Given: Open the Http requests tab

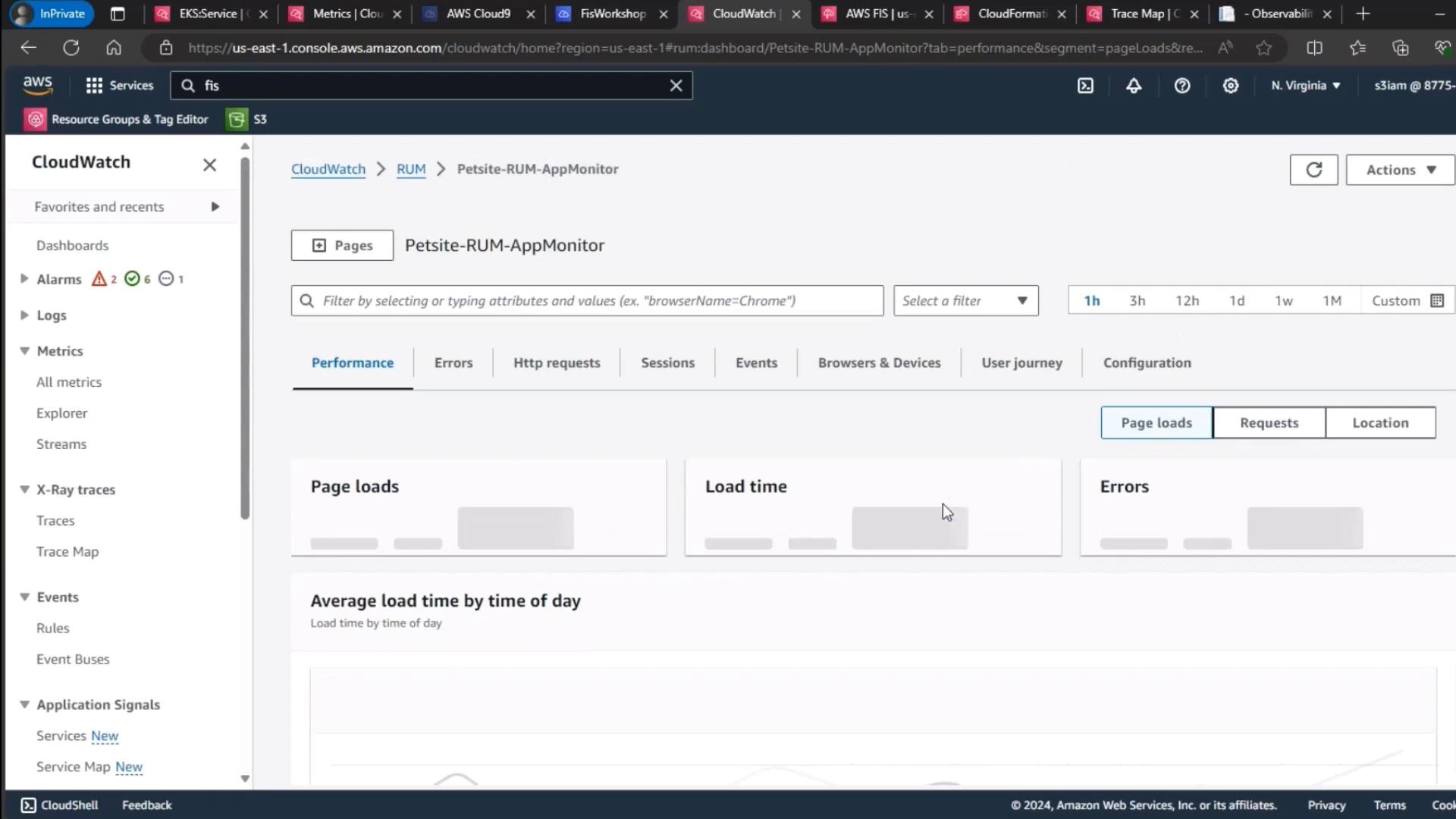Looking at the screenshot, I should pyautogui.click(x=557, y=362).
